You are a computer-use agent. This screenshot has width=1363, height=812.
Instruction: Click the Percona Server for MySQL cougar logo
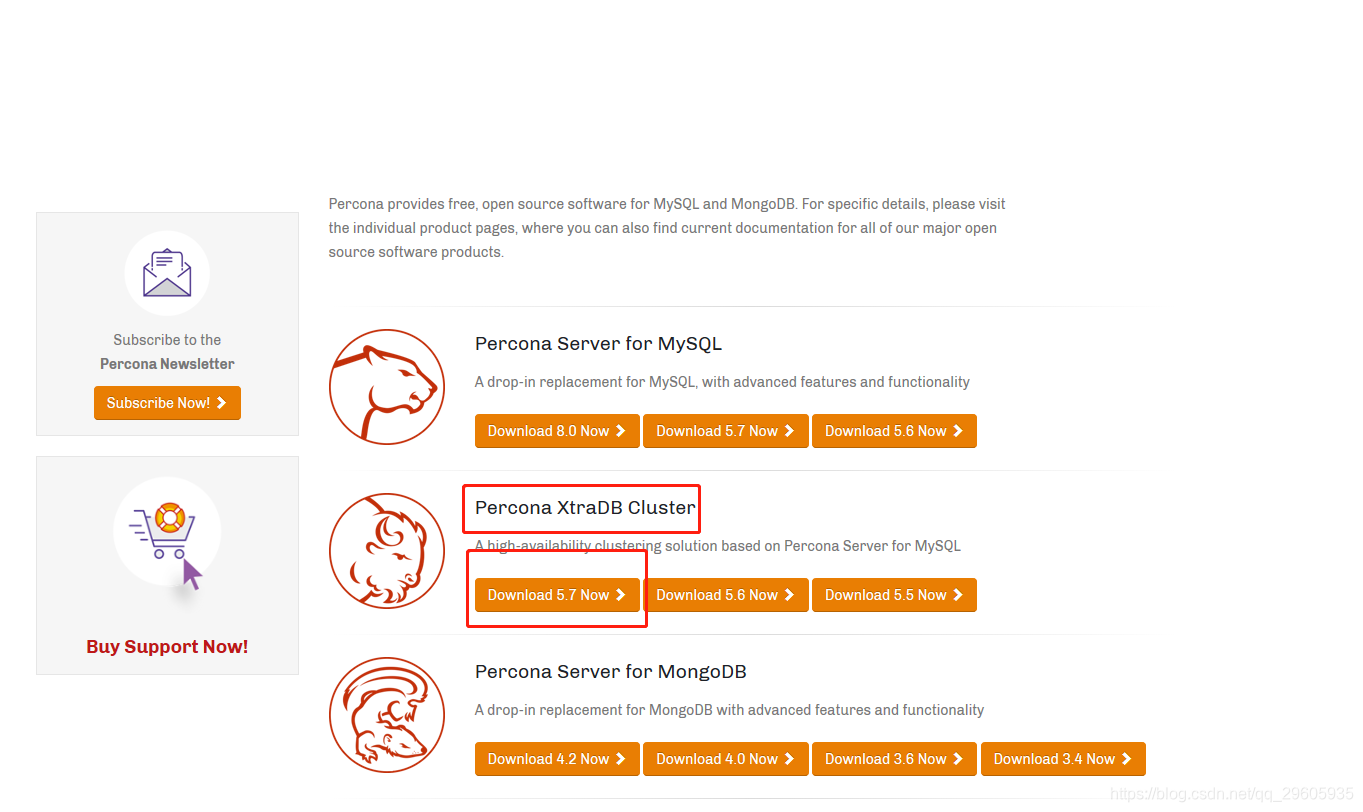click(387, 387)
